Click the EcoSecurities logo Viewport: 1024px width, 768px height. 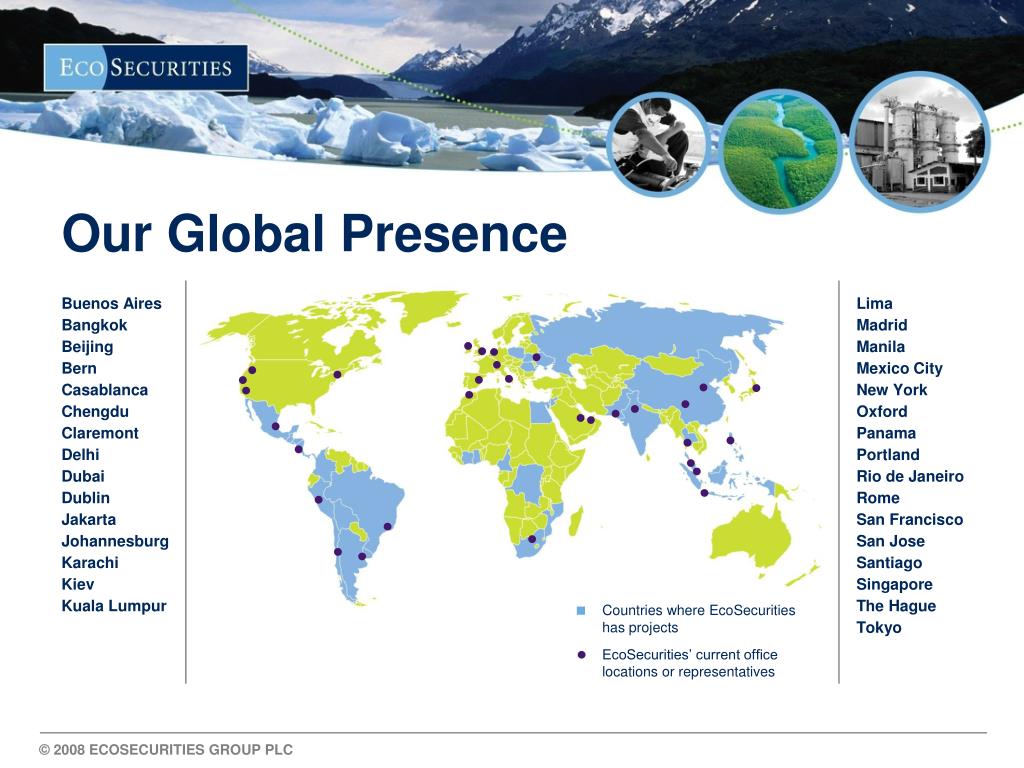[x=146, y=67]
